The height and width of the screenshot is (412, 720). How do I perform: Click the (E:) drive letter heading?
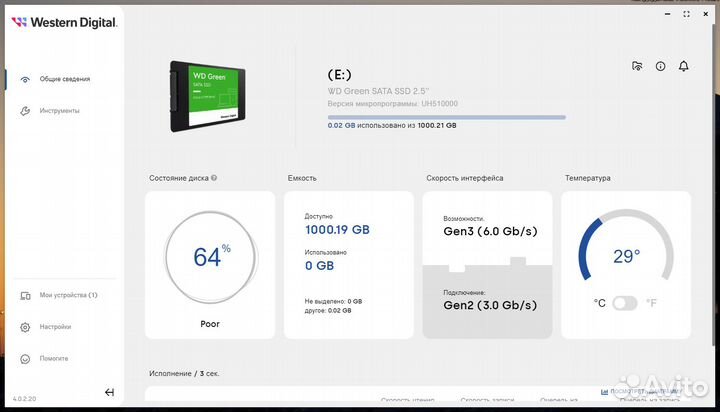click(339, 74)
